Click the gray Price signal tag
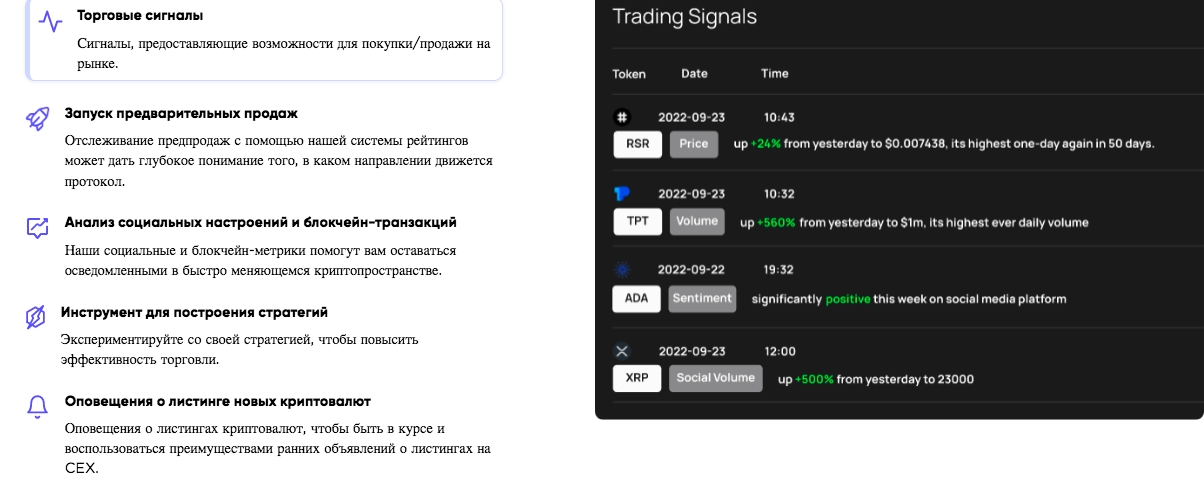 point(694,144)
